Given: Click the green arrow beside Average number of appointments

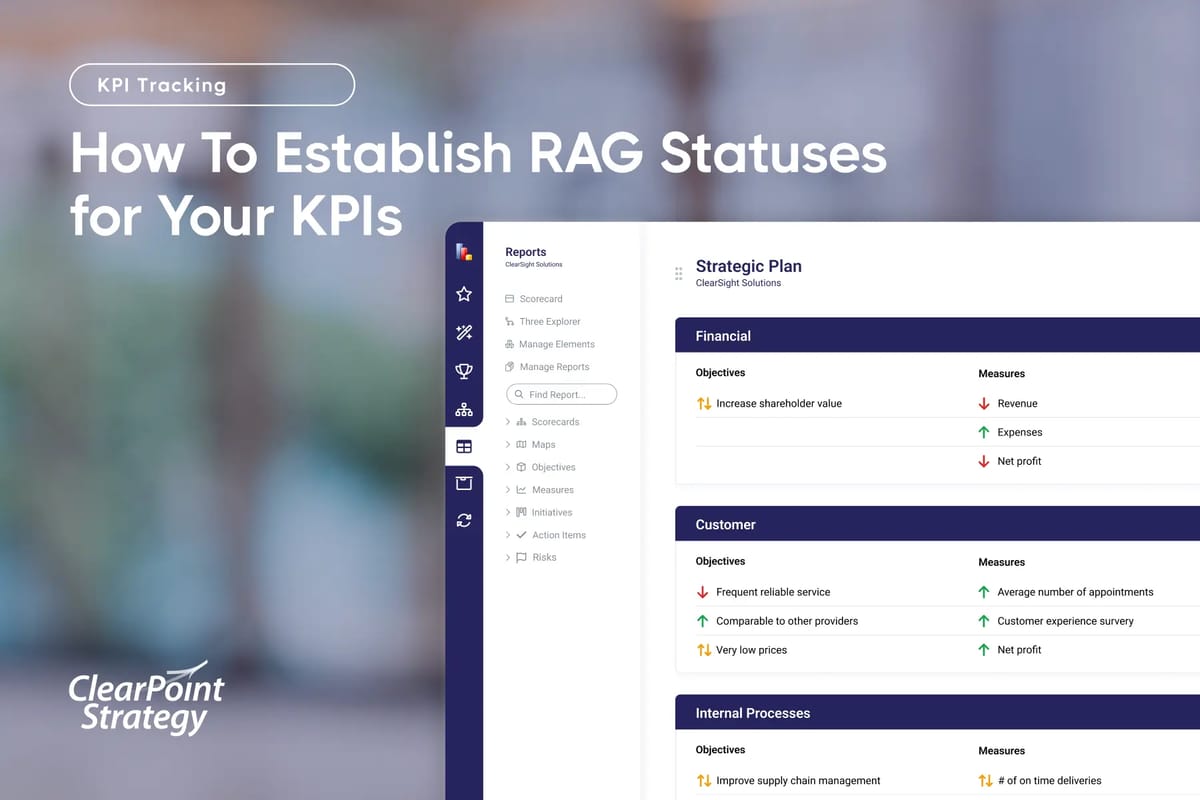Looking at the screenshot, I should pyautogui.click(x=984, y=592).
